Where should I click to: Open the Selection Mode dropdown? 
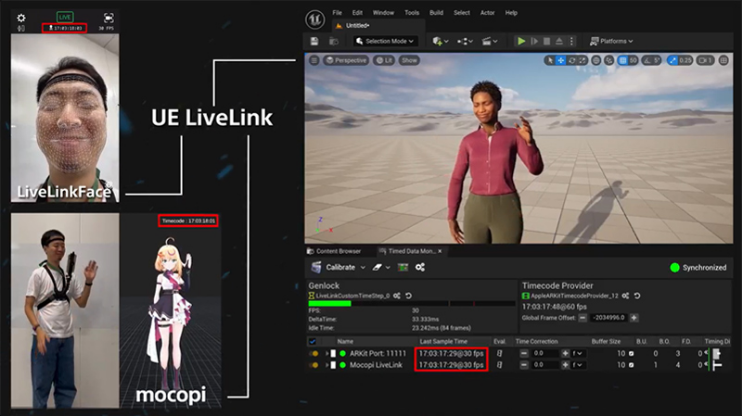click(386, 41)
